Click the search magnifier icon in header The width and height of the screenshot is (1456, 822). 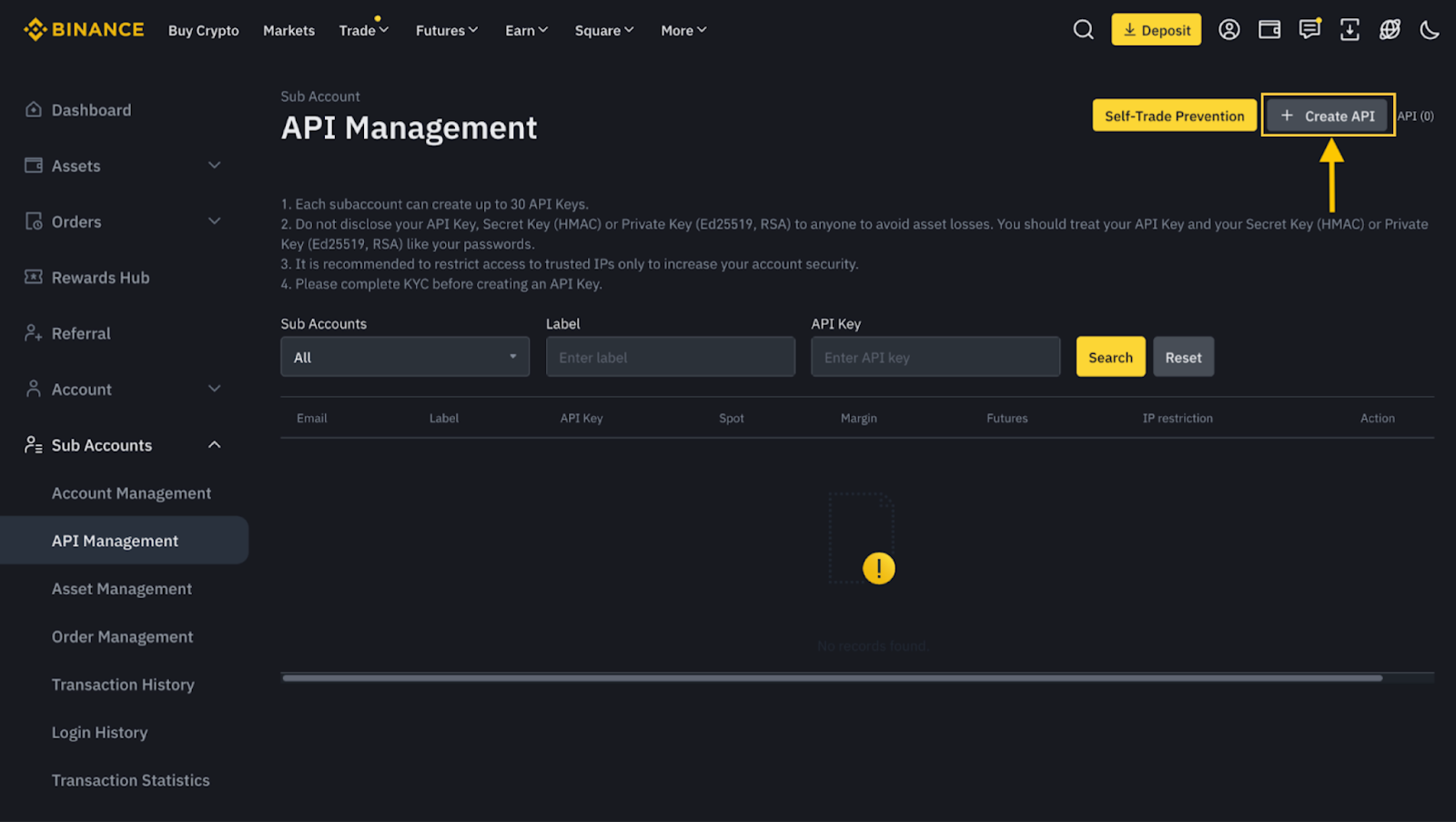(x=1083, y=30)
